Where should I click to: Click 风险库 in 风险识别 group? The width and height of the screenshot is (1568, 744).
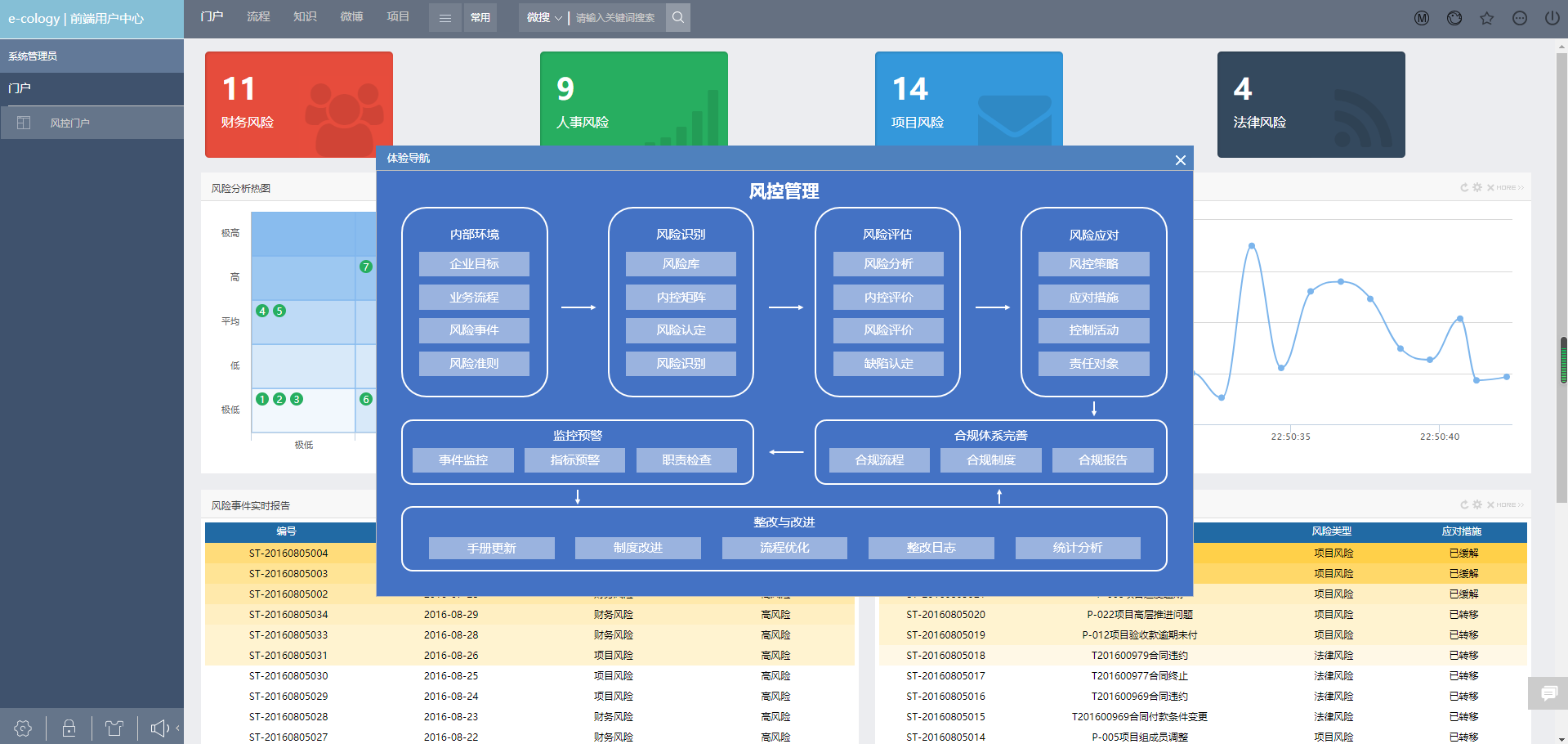coord(681,264)
